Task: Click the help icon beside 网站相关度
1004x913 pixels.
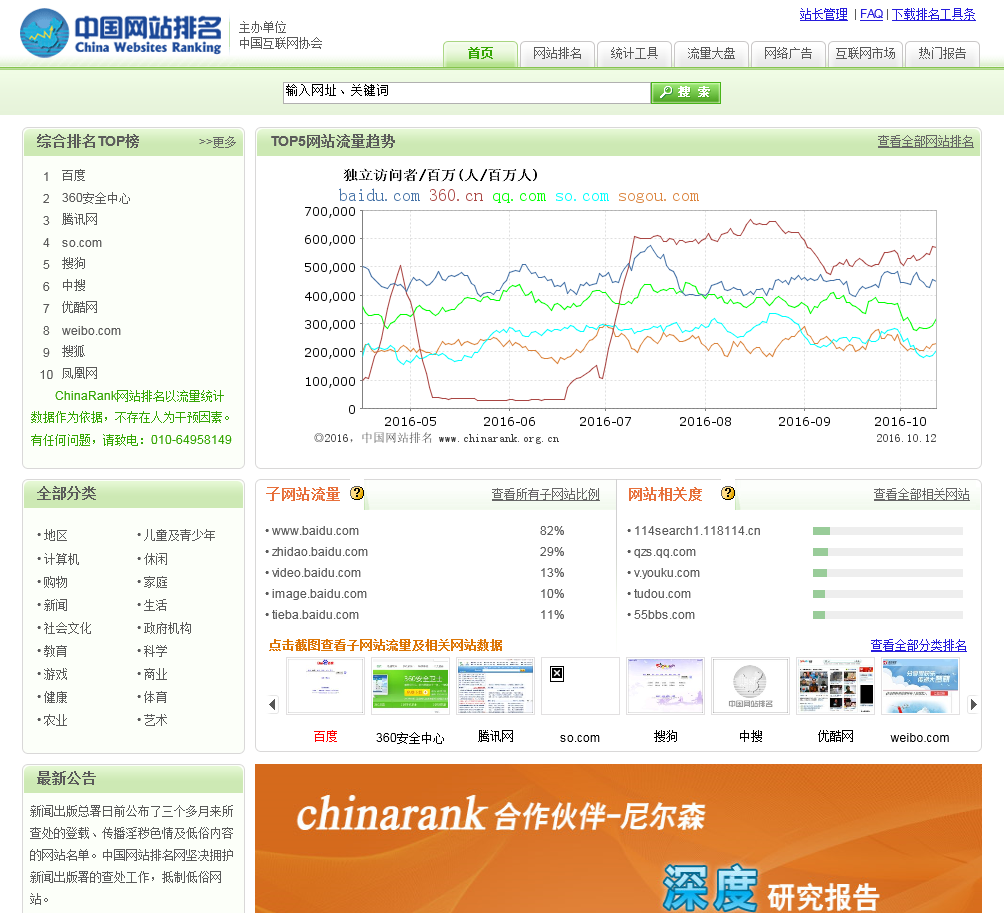Action: click(x=727, y=493)
